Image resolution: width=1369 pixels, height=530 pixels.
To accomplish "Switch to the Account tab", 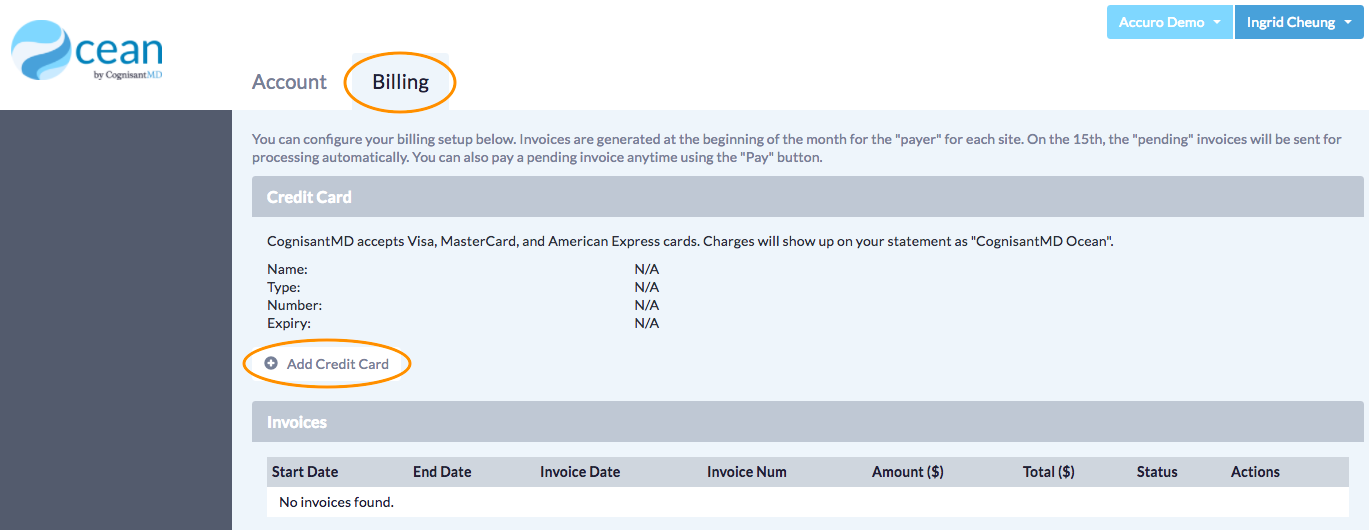I will tap(289, 82).
